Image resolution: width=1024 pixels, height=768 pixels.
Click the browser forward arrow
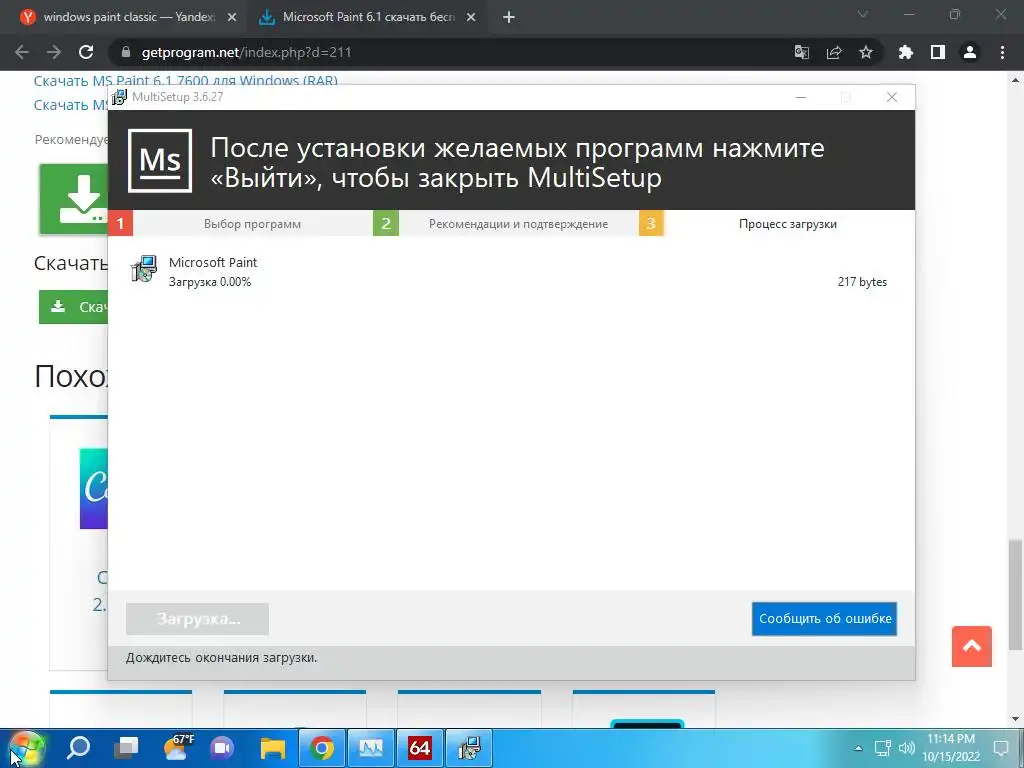click(x=54, y=52)
